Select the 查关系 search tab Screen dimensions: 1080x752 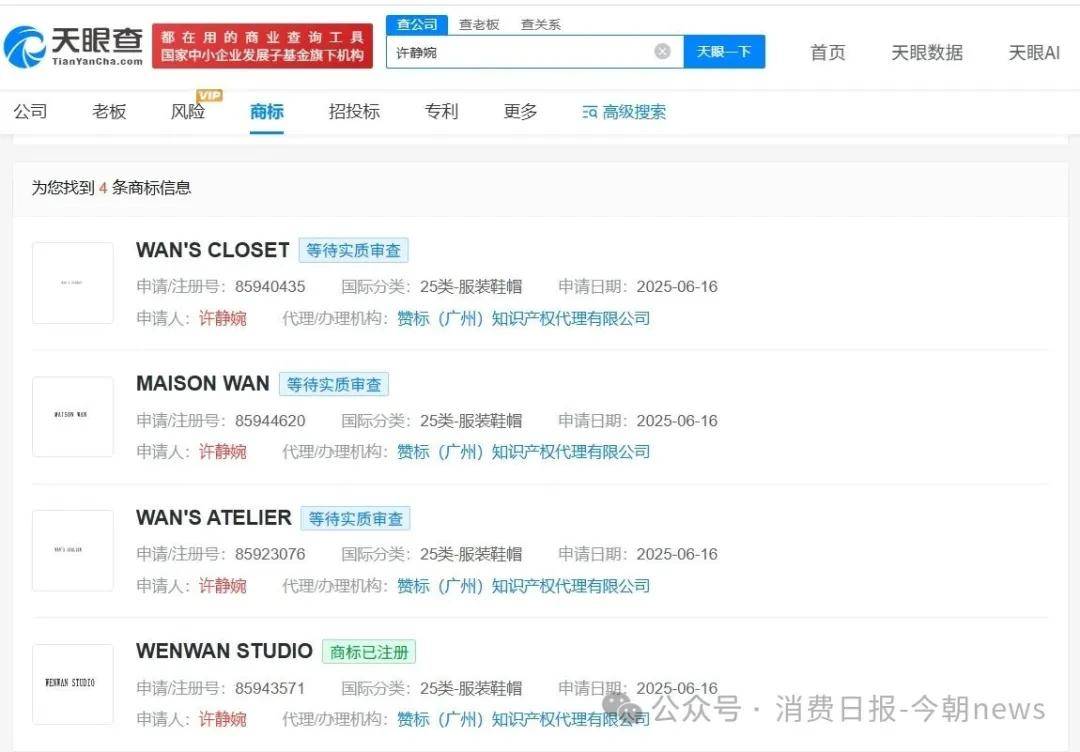click(541, 25)
